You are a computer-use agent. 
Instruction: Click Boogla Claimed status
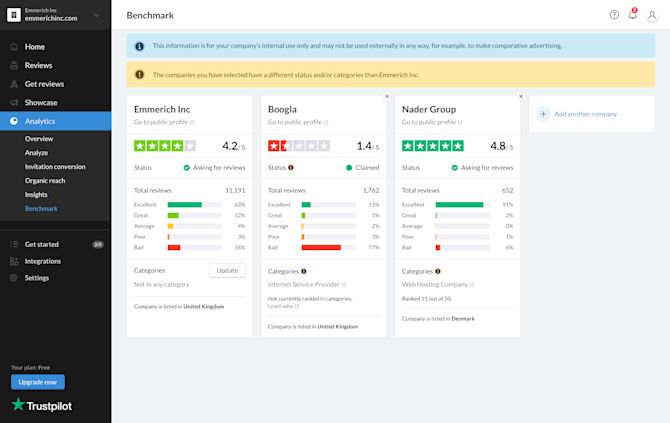click(363, 167)
